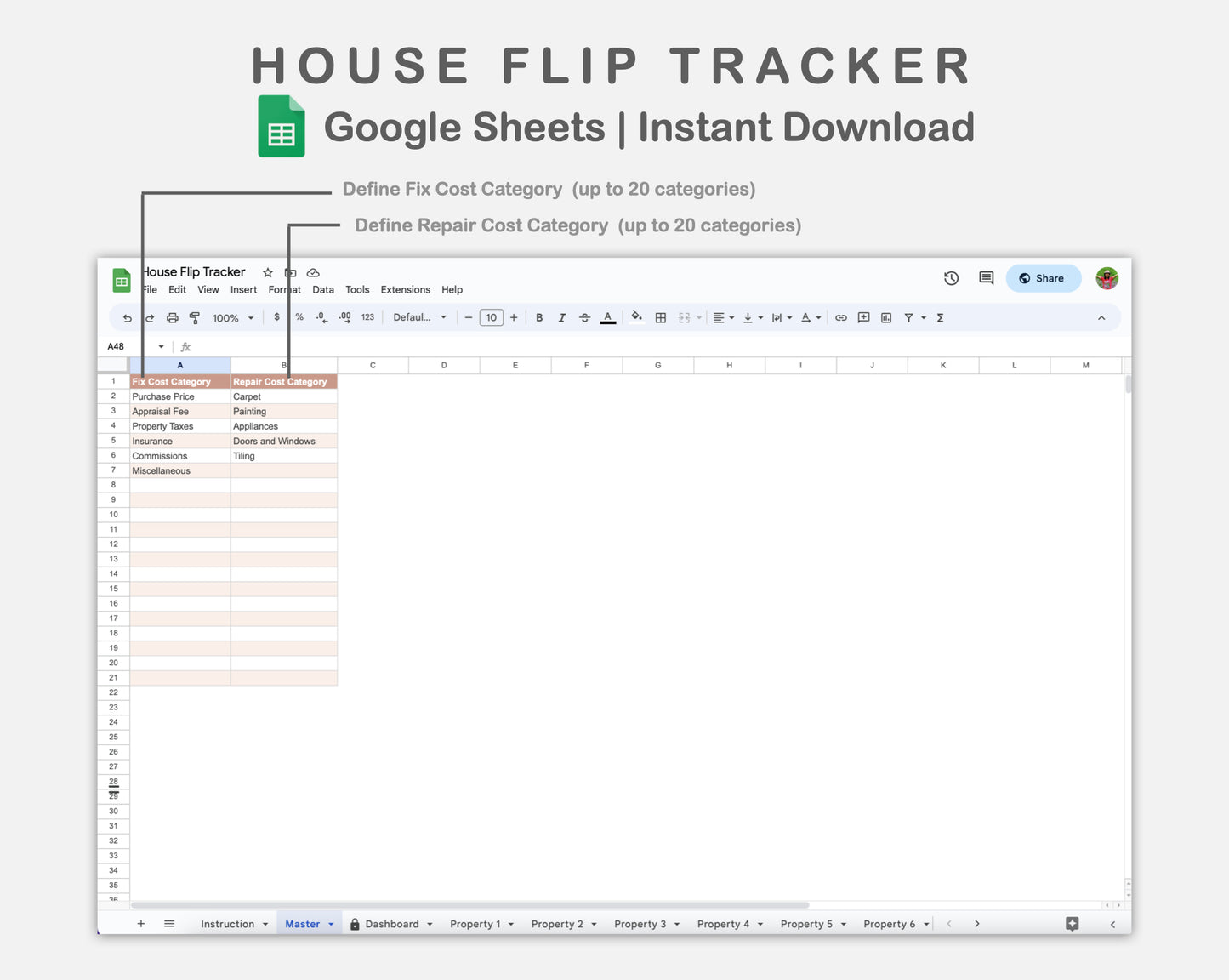Expand the font size dropdown

[x=492, y=317]
